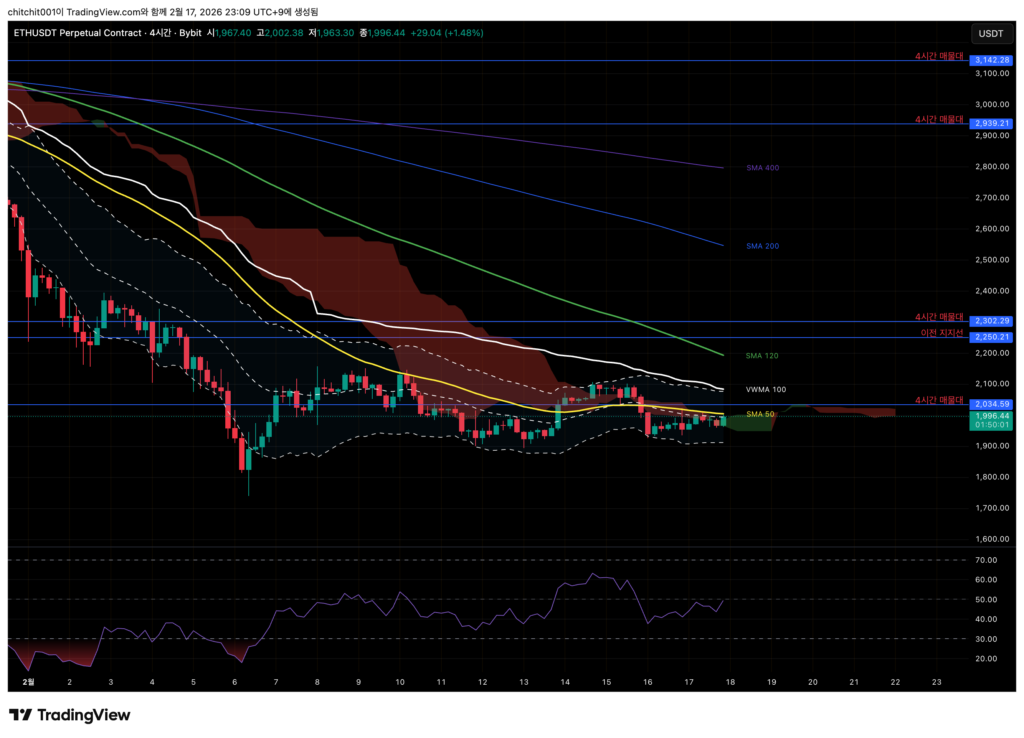
Task: Select the 3,142.28 price level tag
Action: pos(991,61)
